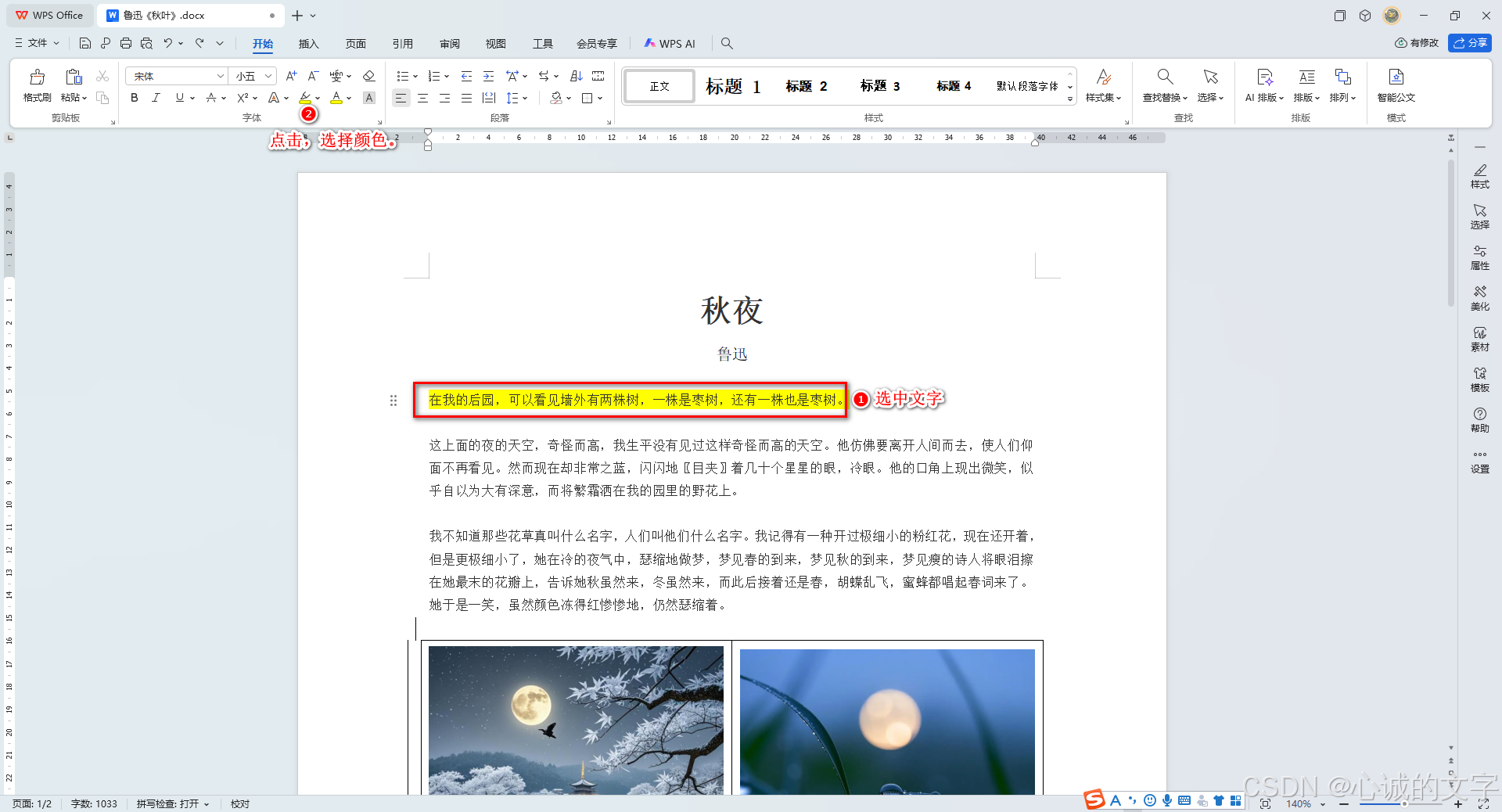The image size is (1502, 812).
Task: Toggle underline on selected text
Action: point(178,98)
